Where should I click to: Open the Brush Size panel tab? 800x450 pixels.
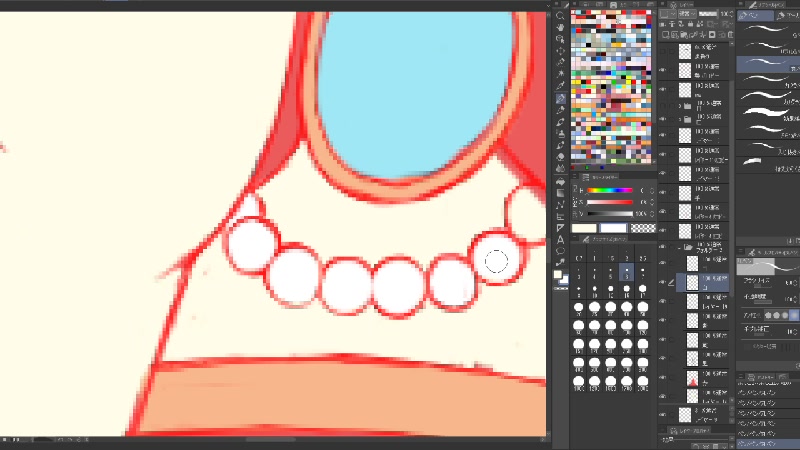(x=602, y=240)
